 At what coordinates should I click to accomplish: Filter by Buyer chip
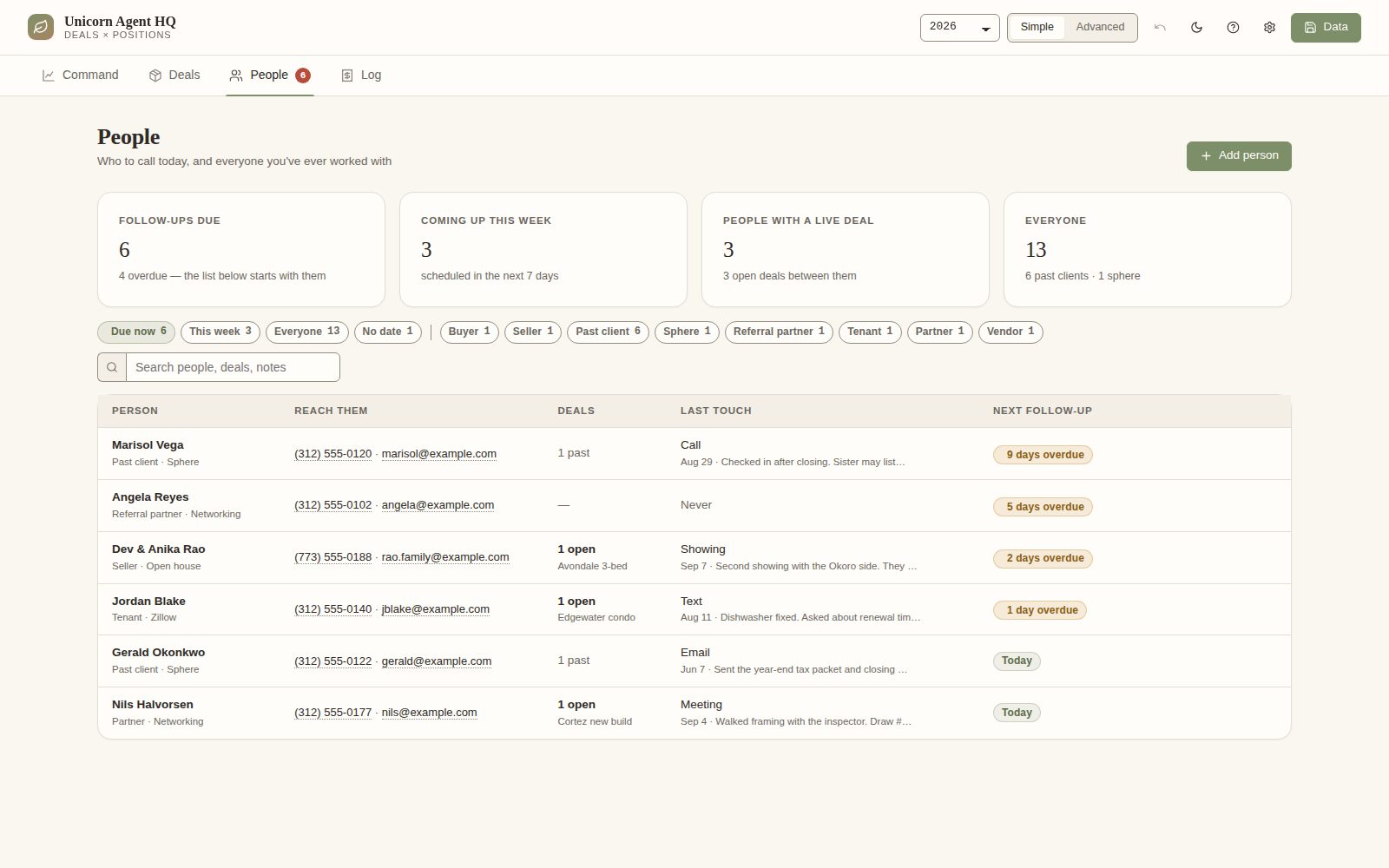point(470,332)
